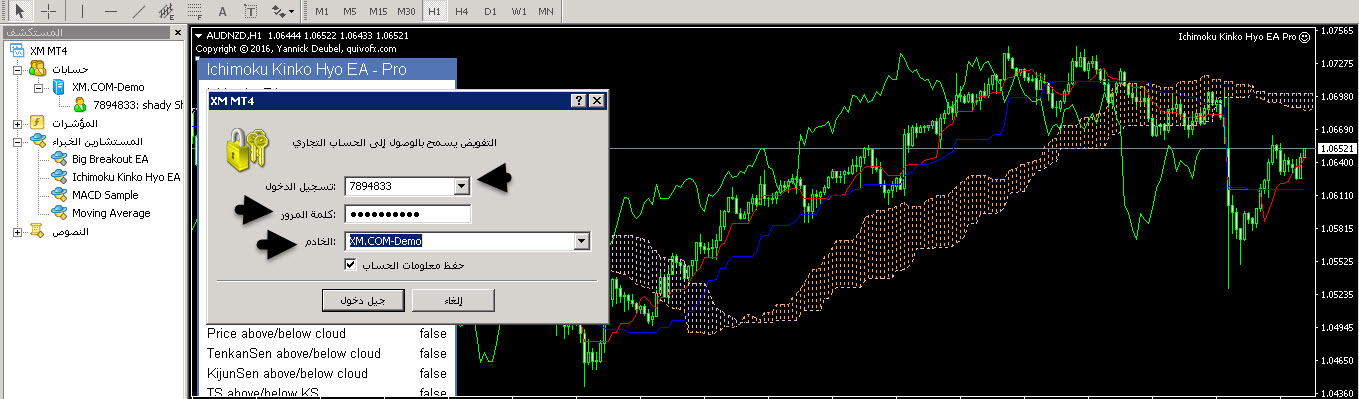This screenshot has height=399, width=1359.
Task: Switch chart to D1 timeframe
Action: pyautogui.click(x=489, y=11)
